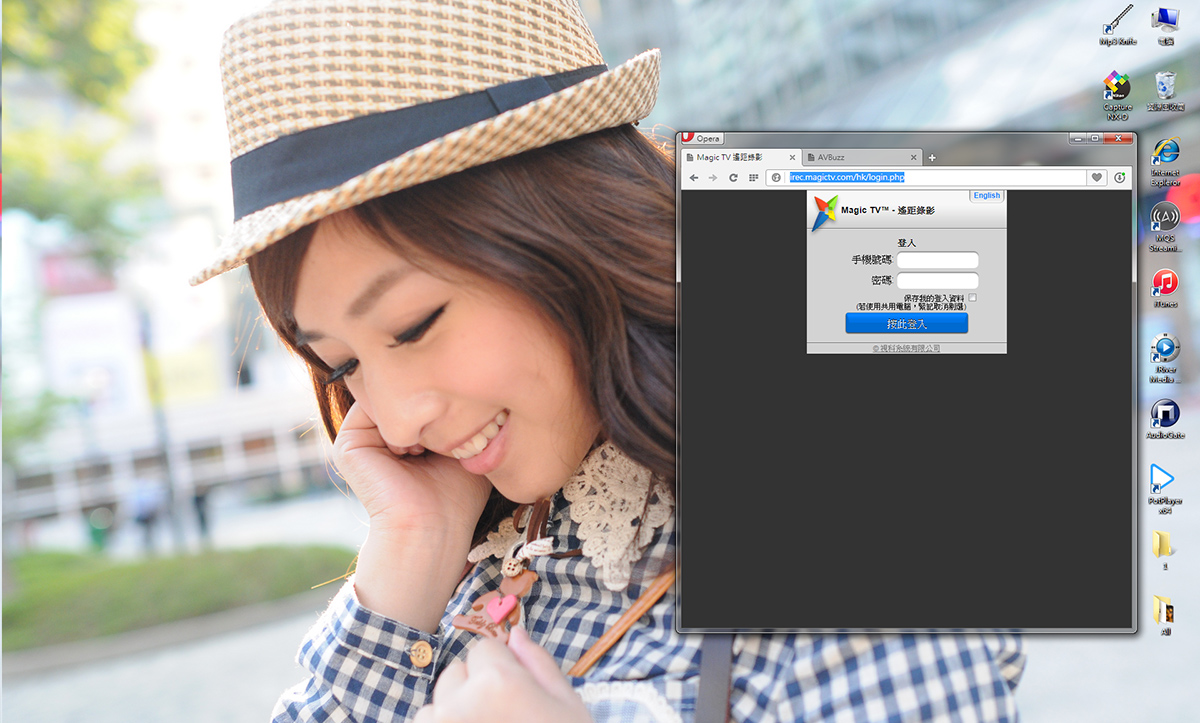The width and height of the screenshot is (1200, 723).
Task: Tick the save login info checkbox
Action: pyautogui.click(x=973, y=298)
